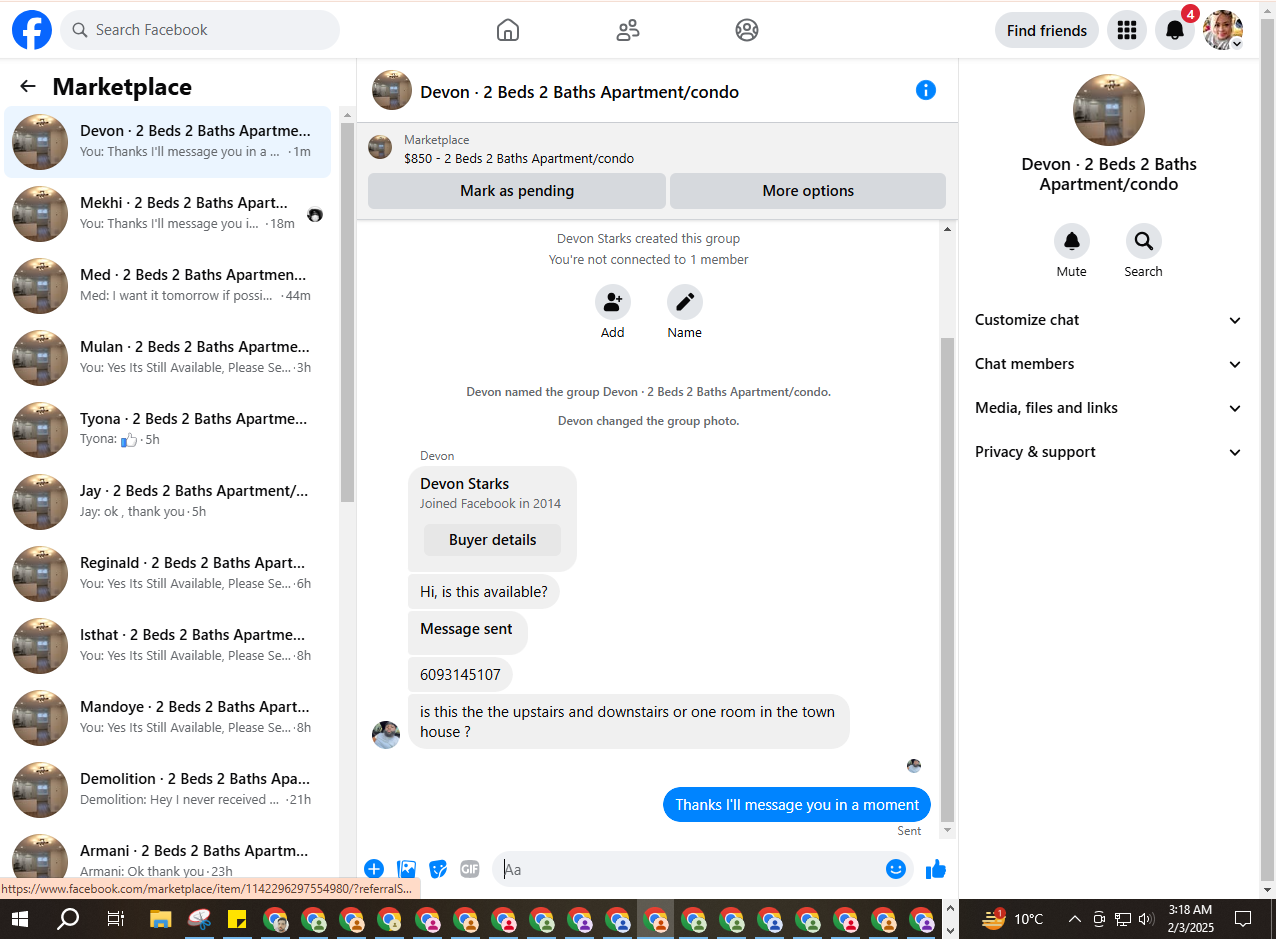The image size is (1276, 939).
Task: Open Buyer details
Action: [x=493, y=540]
